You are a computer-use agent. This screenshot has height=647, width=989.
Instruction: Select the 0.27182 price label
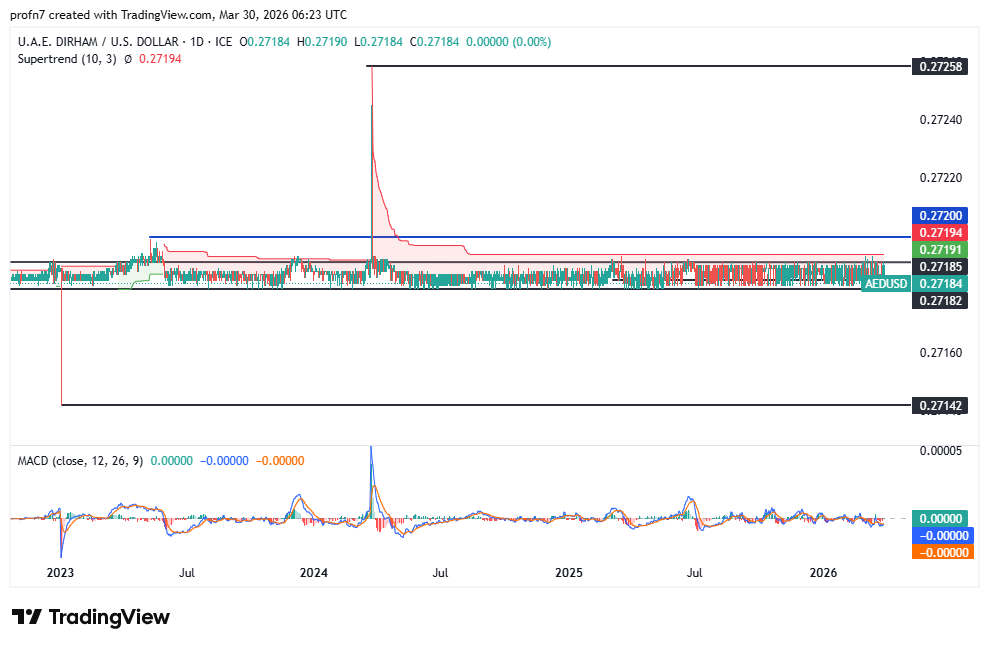[x=940, y=301]
